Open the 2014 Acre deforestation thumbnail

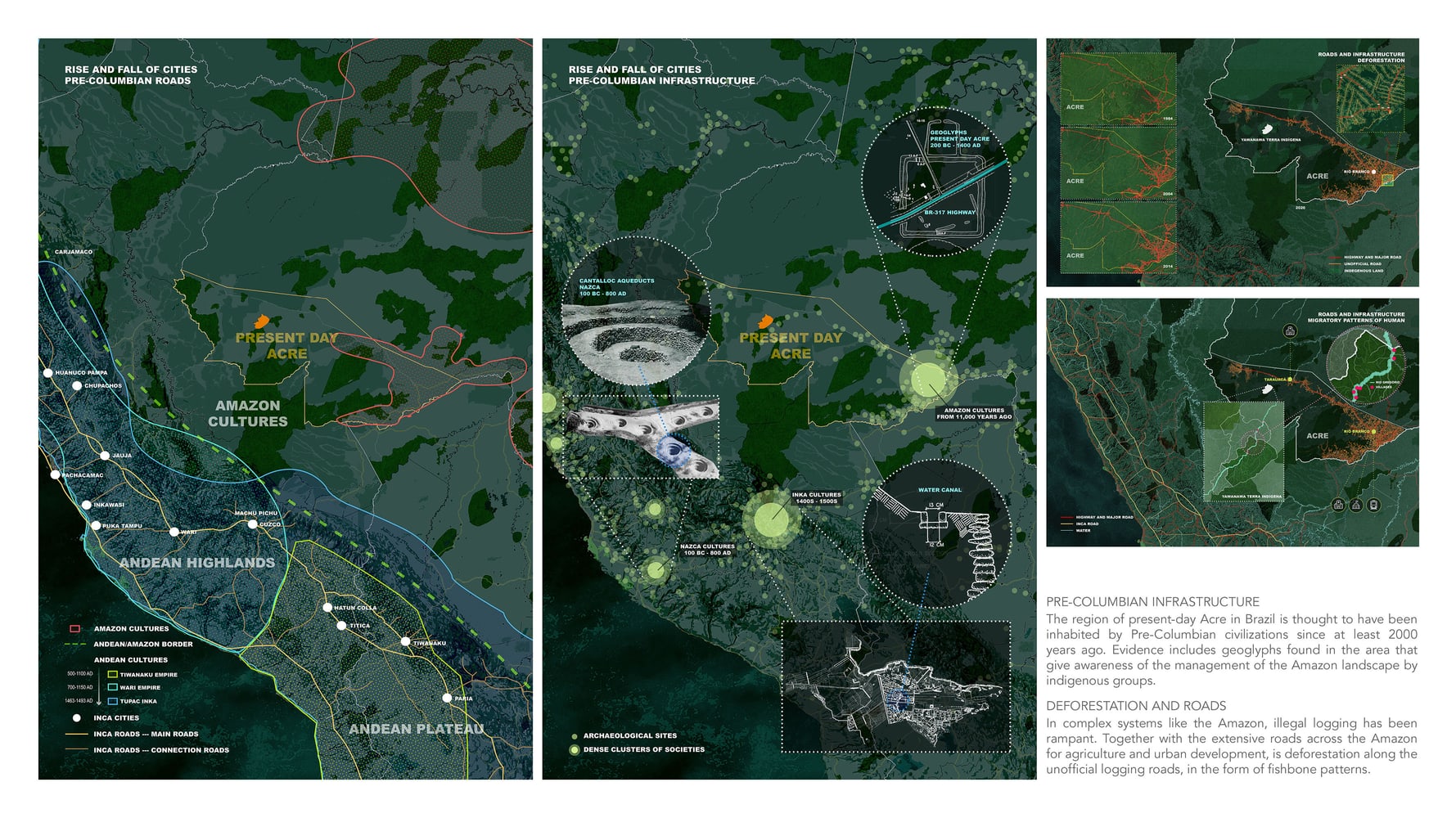click(x=1118, y=238)
